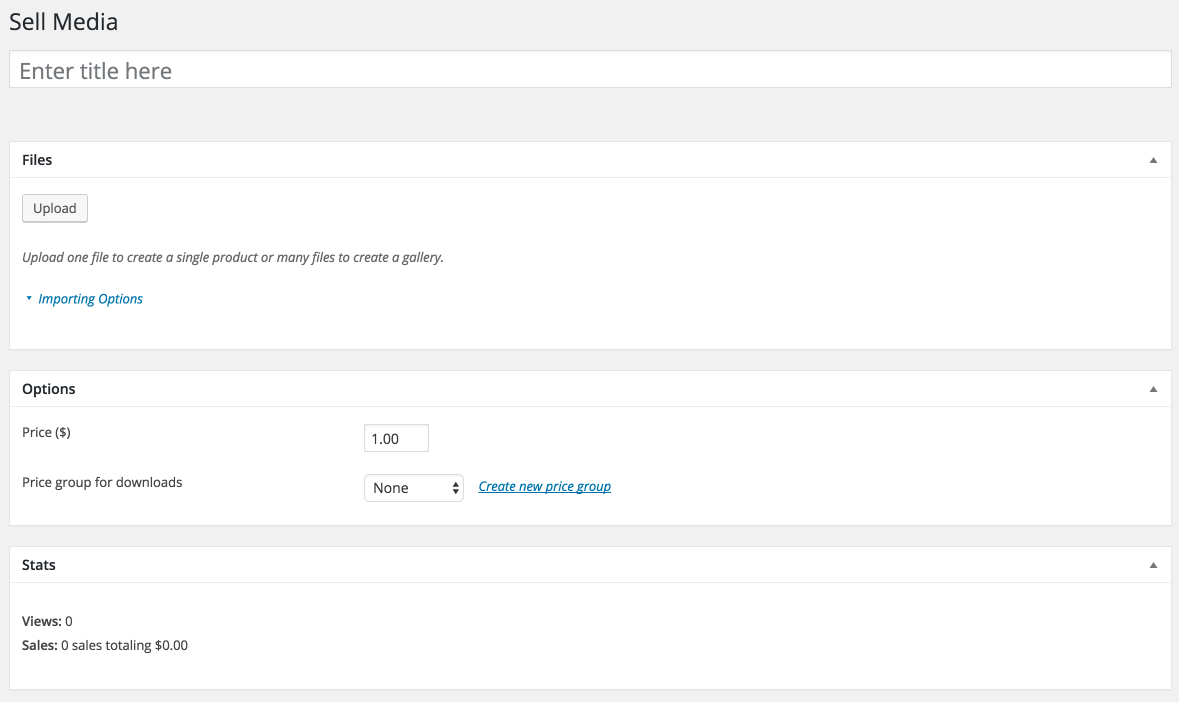Click the Price group for downloads label

click(102, 482)
